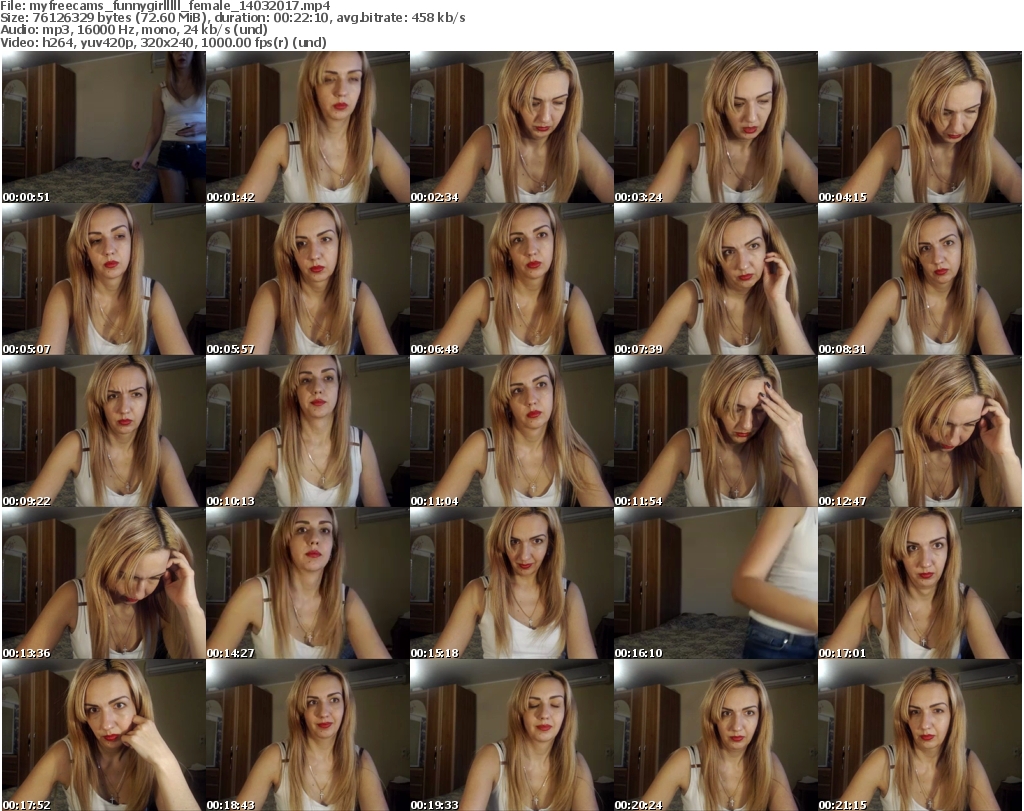
Task: Choose the 00:17:01 thumbnail
Action: 920,584
